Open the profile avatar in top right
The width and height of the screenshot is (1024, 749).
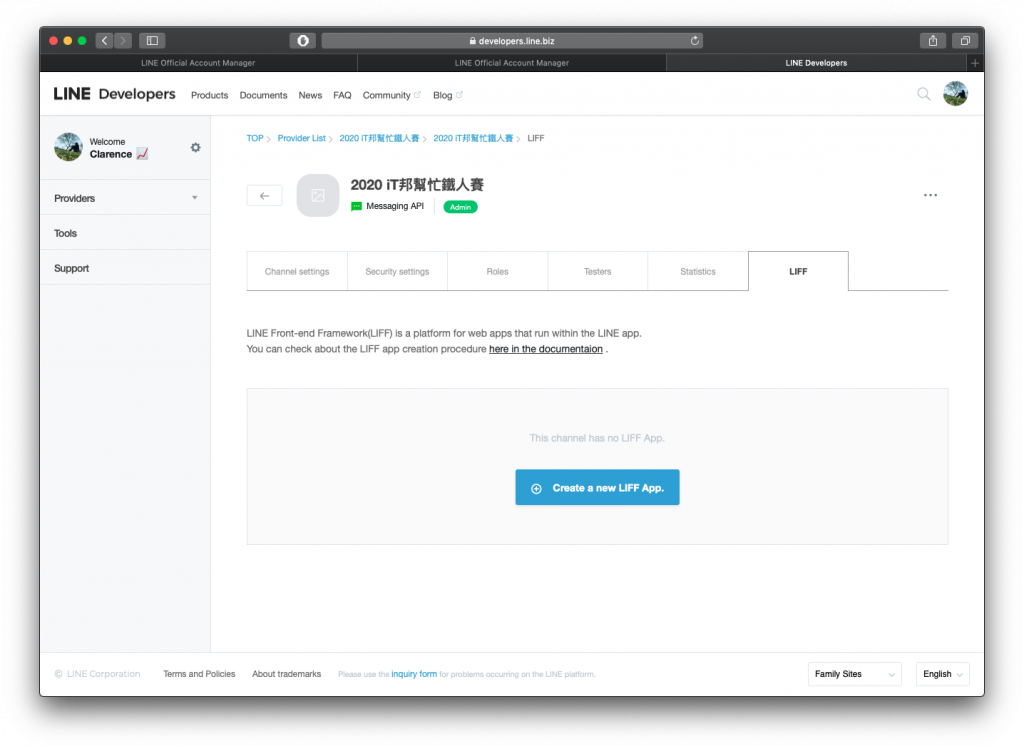coord(955,93)
